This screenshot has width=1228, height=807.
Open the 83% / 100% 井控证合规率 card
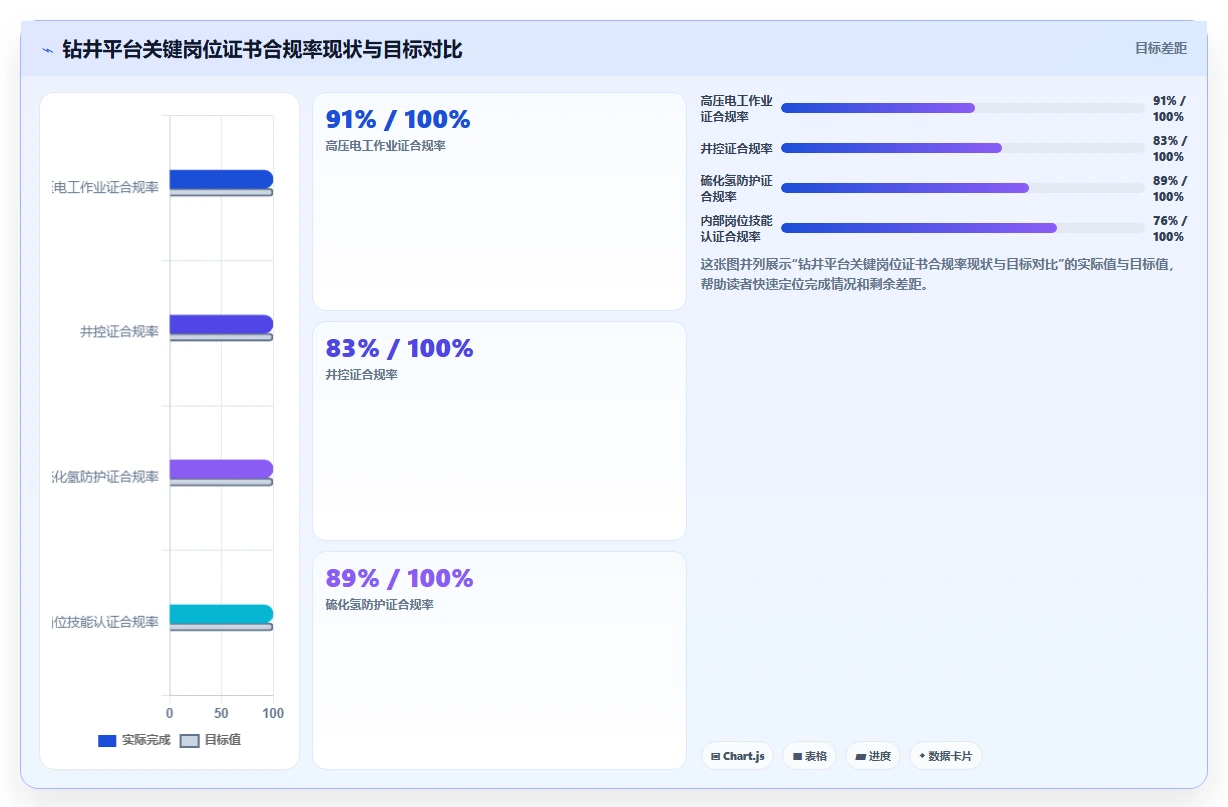click(499, 431)
